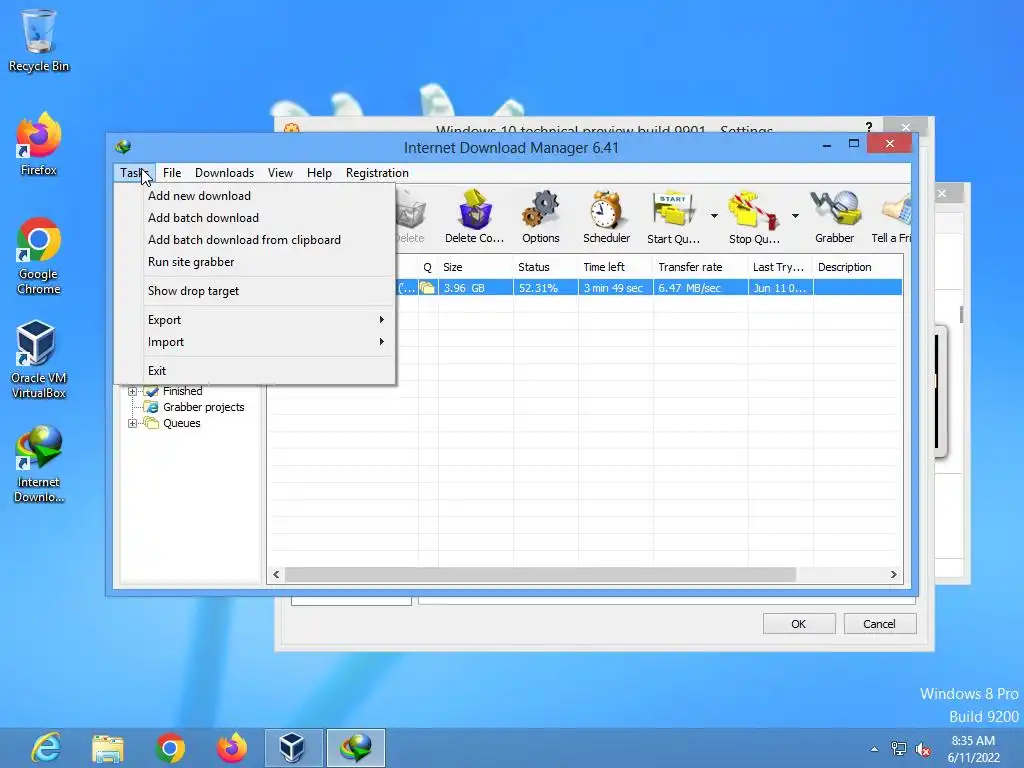The image size is (1024, 768).
Task: Click the scroll right arrow of download list
Action: click(893, 575)
